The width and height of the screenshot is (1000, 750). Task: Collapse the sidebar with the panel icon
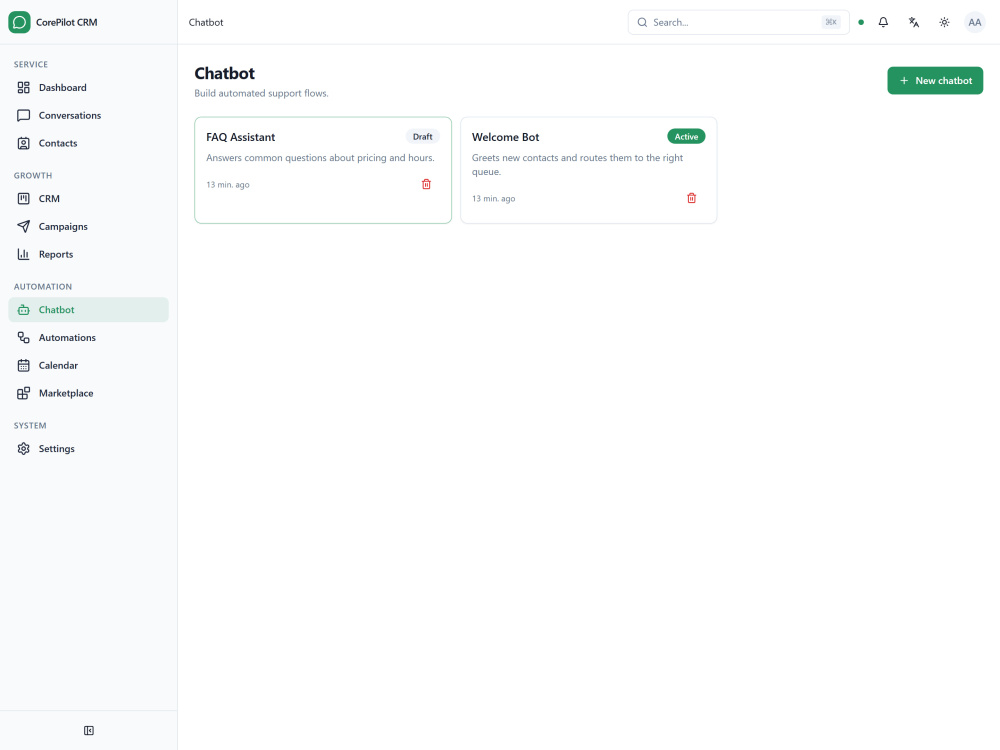coord(89,730)
